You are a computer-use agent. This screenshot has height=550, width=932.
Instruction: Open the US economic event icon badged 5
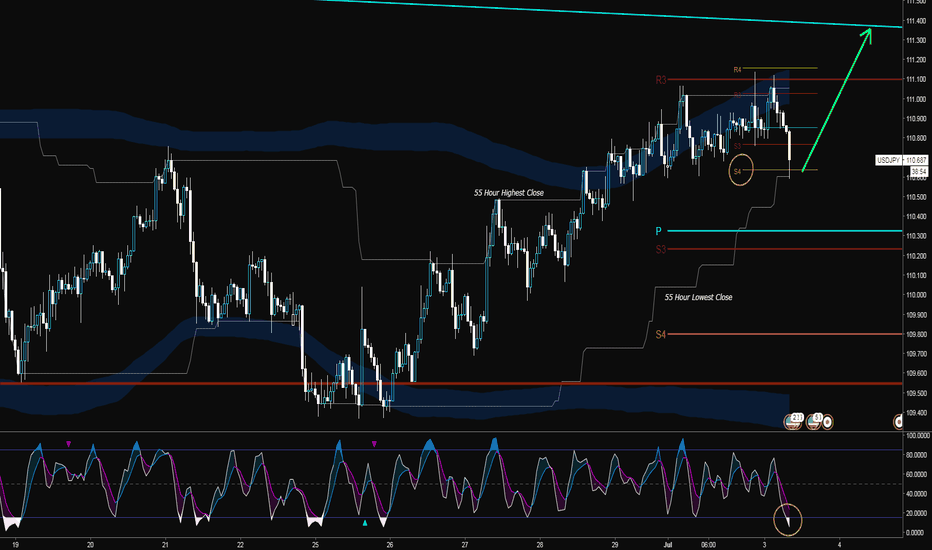click(x=813, y=422)
